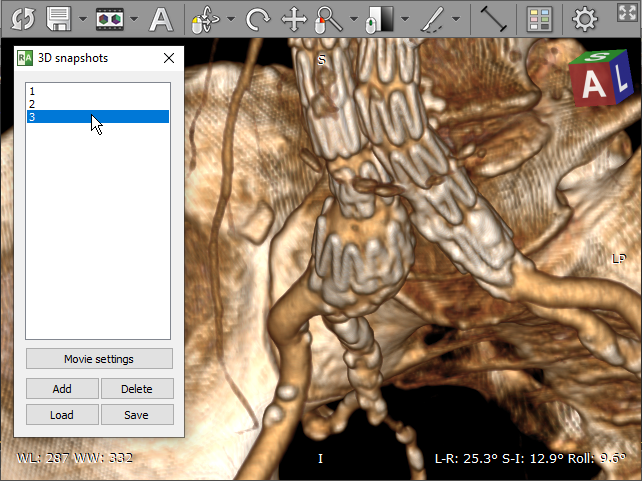
Task: Click the movie snapshot film icon
Action: [110, 18]
